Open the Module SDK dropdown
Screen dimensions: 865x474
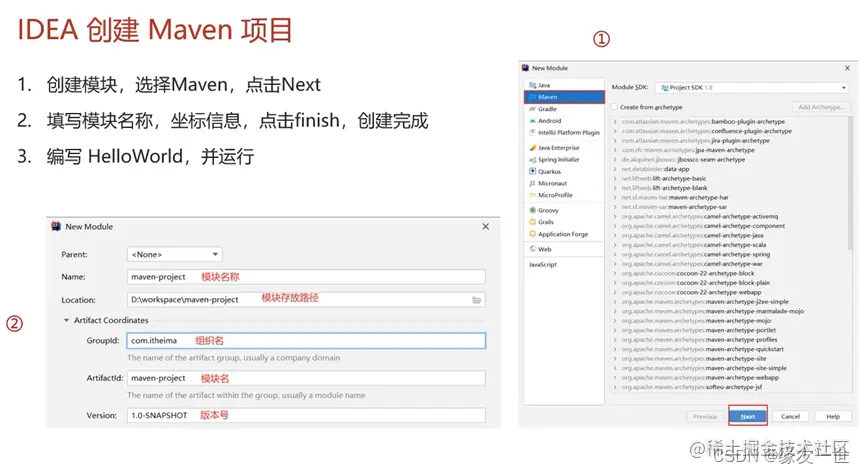(752, 87)
